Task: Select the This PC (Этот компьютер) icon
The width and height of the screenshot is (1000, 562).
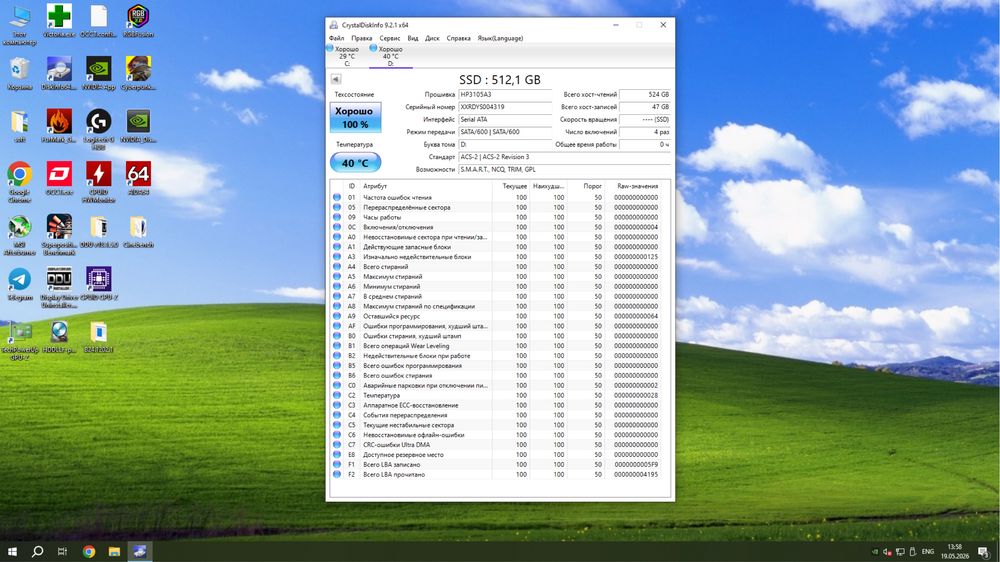Action: point(20,26)
